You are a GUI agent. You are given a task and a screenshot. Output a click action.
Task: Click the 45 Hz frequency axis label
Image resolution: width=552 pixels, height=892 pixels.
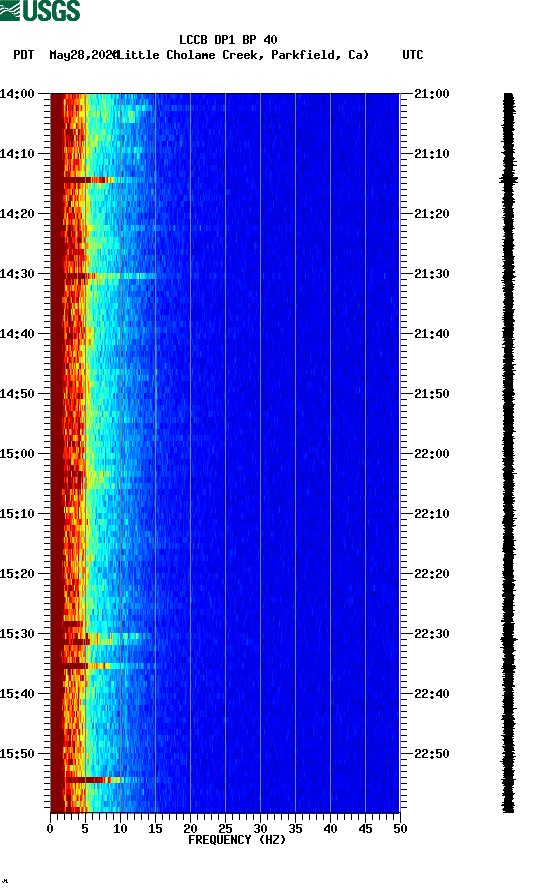365,829
